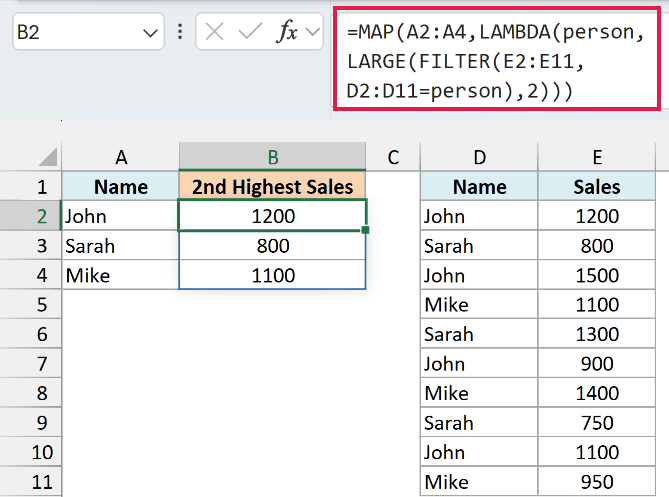Image resolution: width=669 pixels, height=497 pixels.
Task: Select row 5 header
Action: (x=31, y=304)
